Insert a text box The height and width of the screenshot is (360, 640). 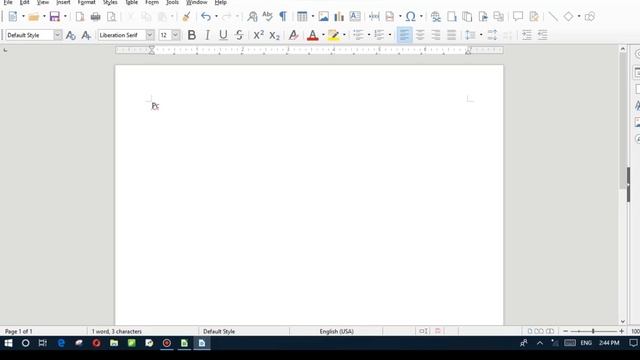[x=355, y=16]
